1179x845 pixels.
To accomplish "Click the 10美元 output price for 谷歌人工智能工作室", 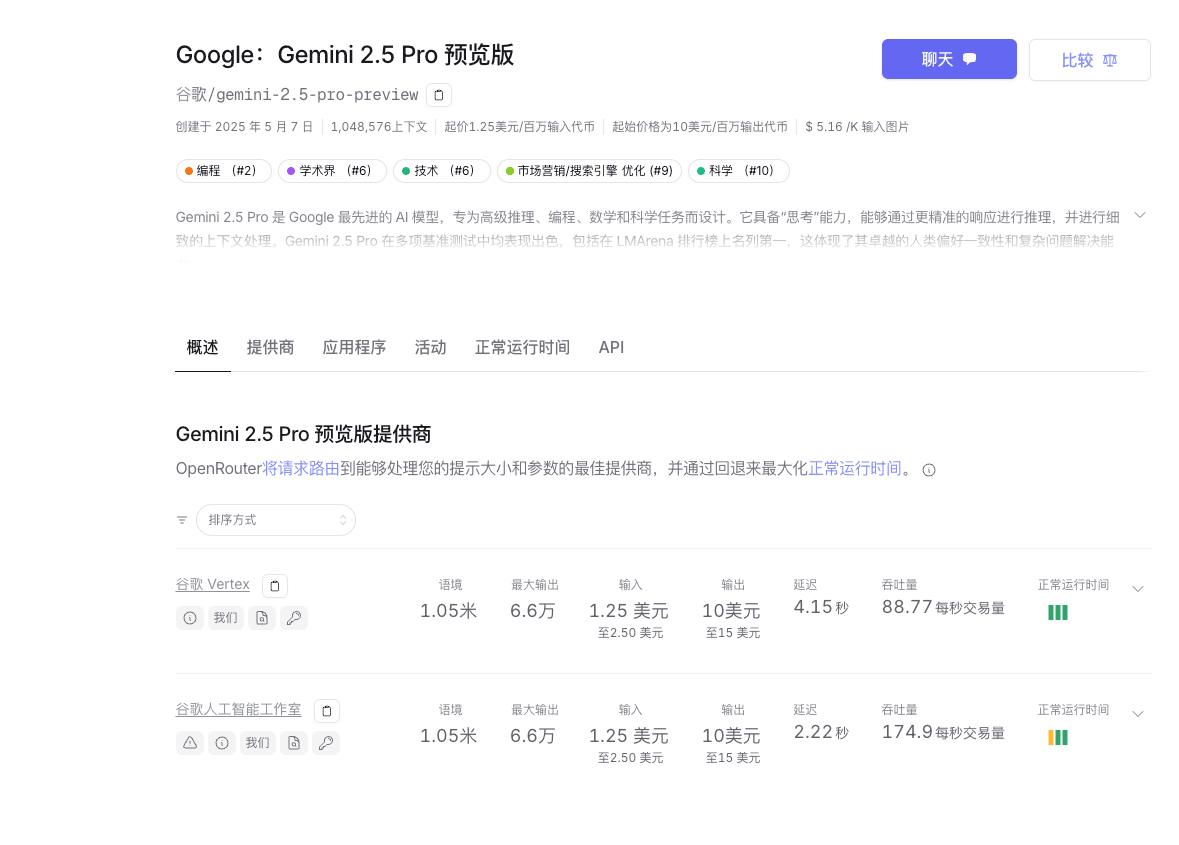I will point(732,735).
